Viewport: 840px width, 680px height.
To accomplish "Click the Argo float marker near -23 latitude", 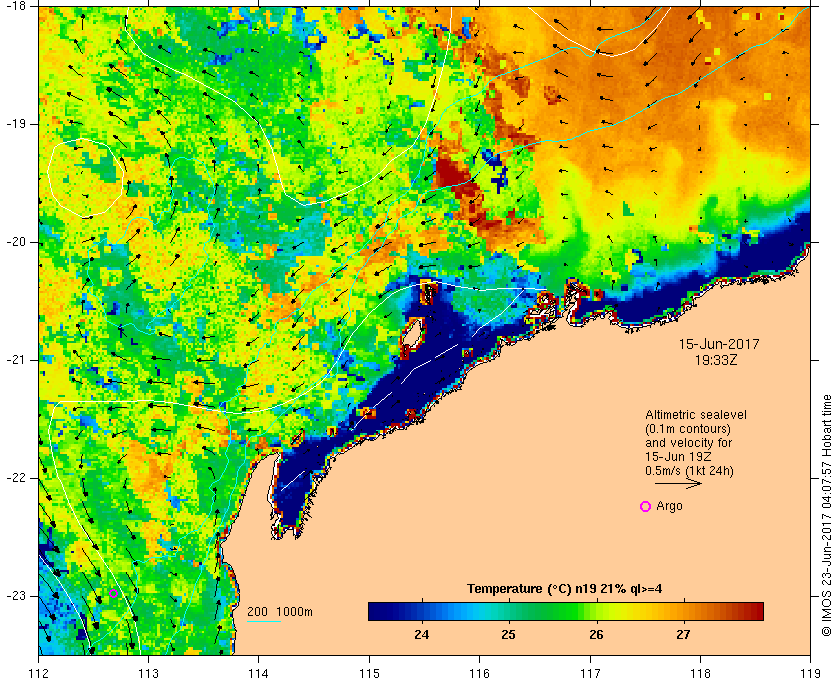I will click(x=114, y=593).
